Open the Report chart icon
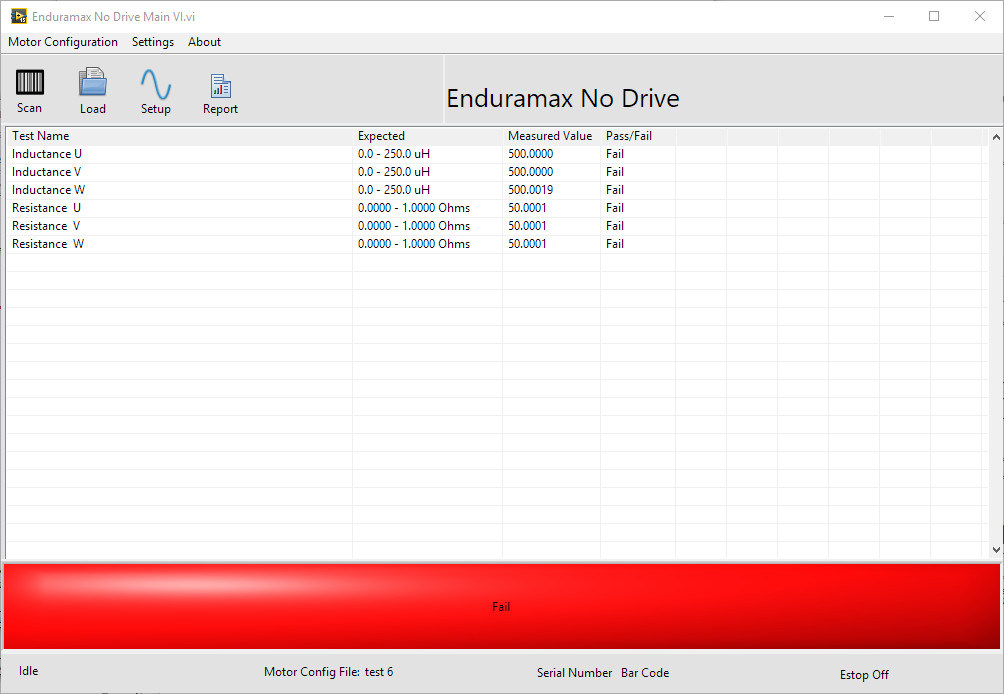The height and width of the screenshot is (694, 1004). coord(220,86)
